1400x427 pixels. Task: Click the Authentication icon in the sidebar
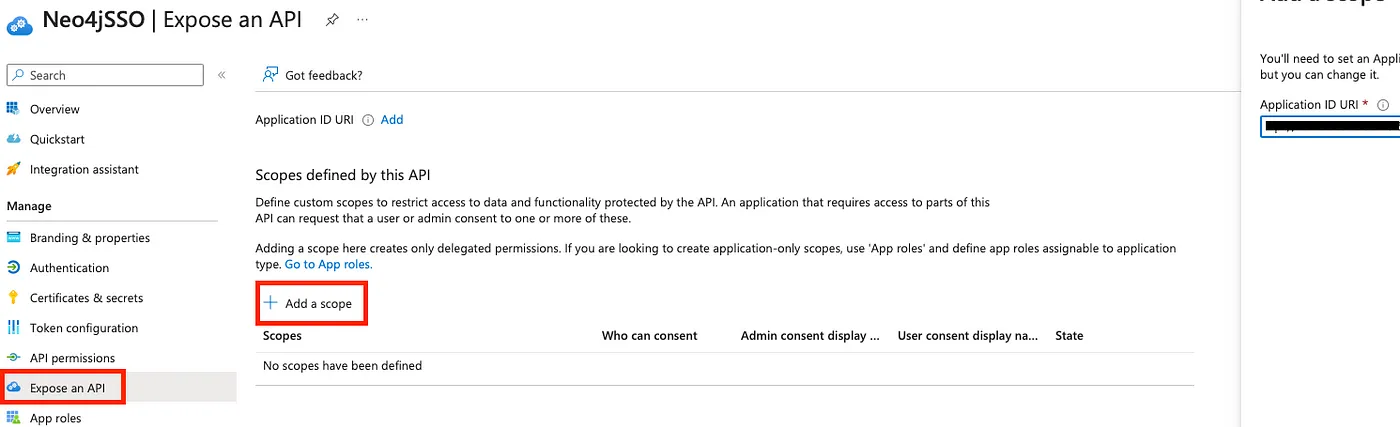pyautogui.click(x=13, y=268)
